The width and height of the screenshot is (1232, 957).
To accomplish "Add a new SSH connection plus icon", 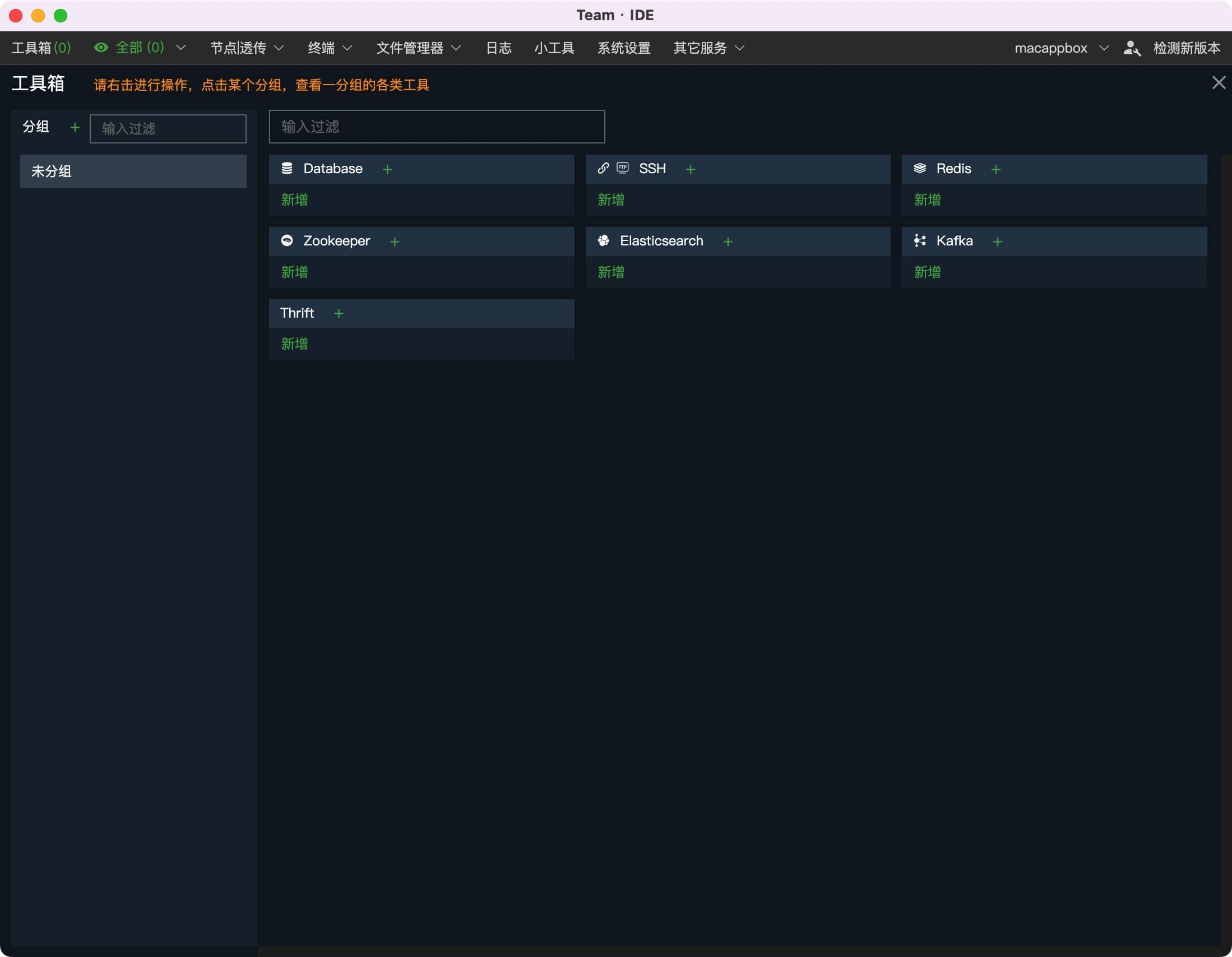I will pyautogui.click(x=690, y=169).
